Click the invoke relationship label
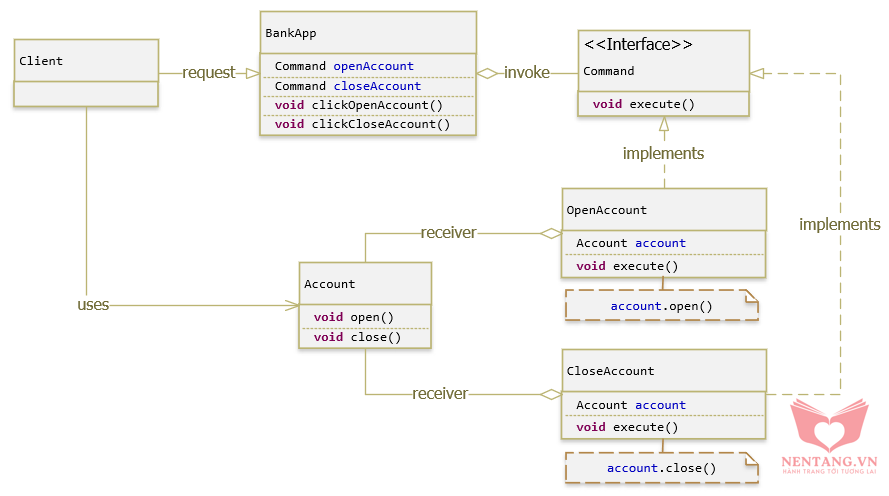The width and height of the screenshot is (889, 496). pyautogui.click(x=527, y=73)
